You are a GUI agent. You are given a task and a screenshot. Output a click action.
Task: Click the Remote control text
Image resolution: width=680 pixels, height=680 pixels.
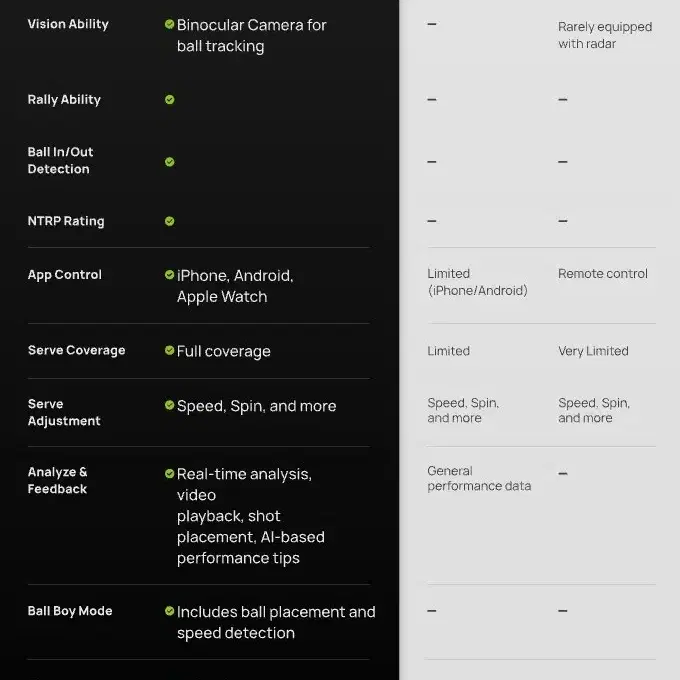(x=603, y=274)
